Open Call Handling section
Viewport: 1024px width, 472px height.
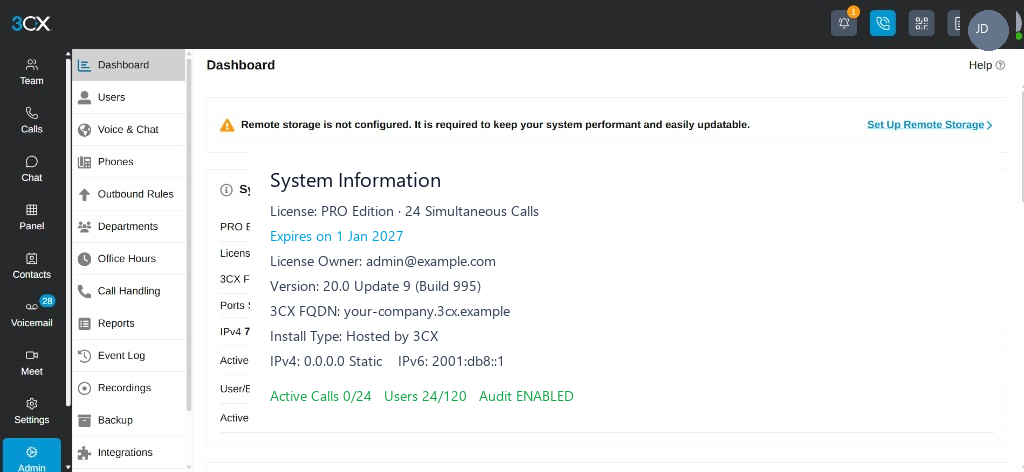click(x=129, y=291)
